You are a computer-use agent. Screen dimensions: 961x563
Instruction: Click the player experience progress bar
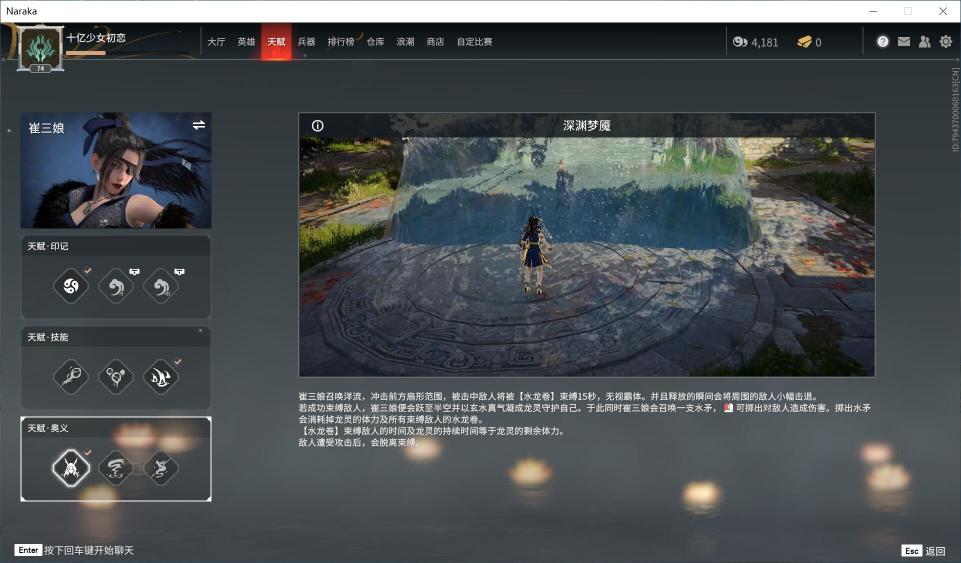127,53
